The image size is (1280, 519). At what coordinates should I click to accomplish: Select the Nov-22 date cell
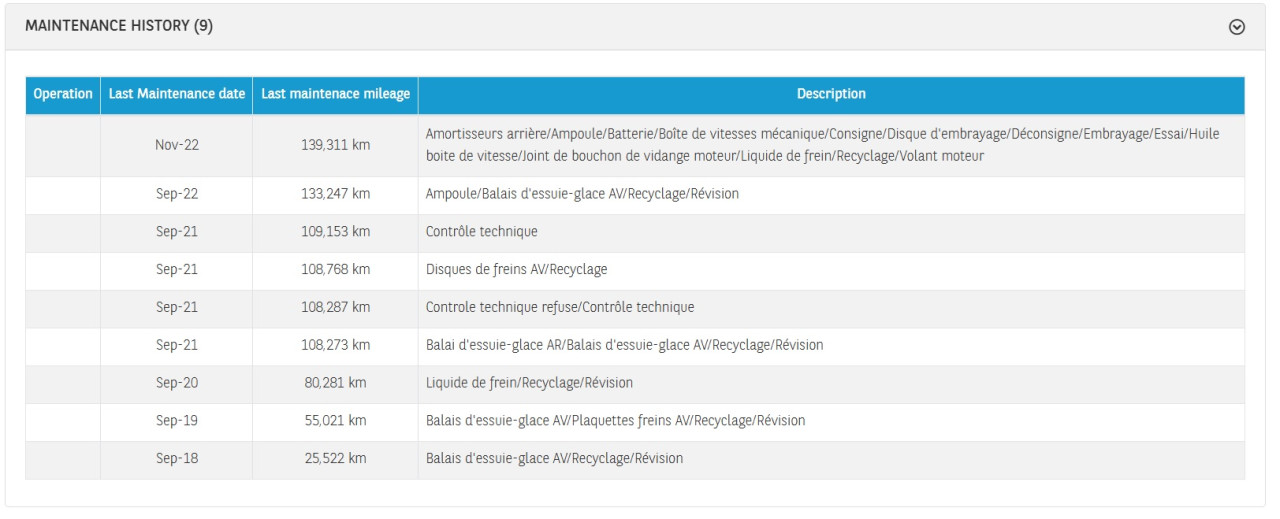177,145
